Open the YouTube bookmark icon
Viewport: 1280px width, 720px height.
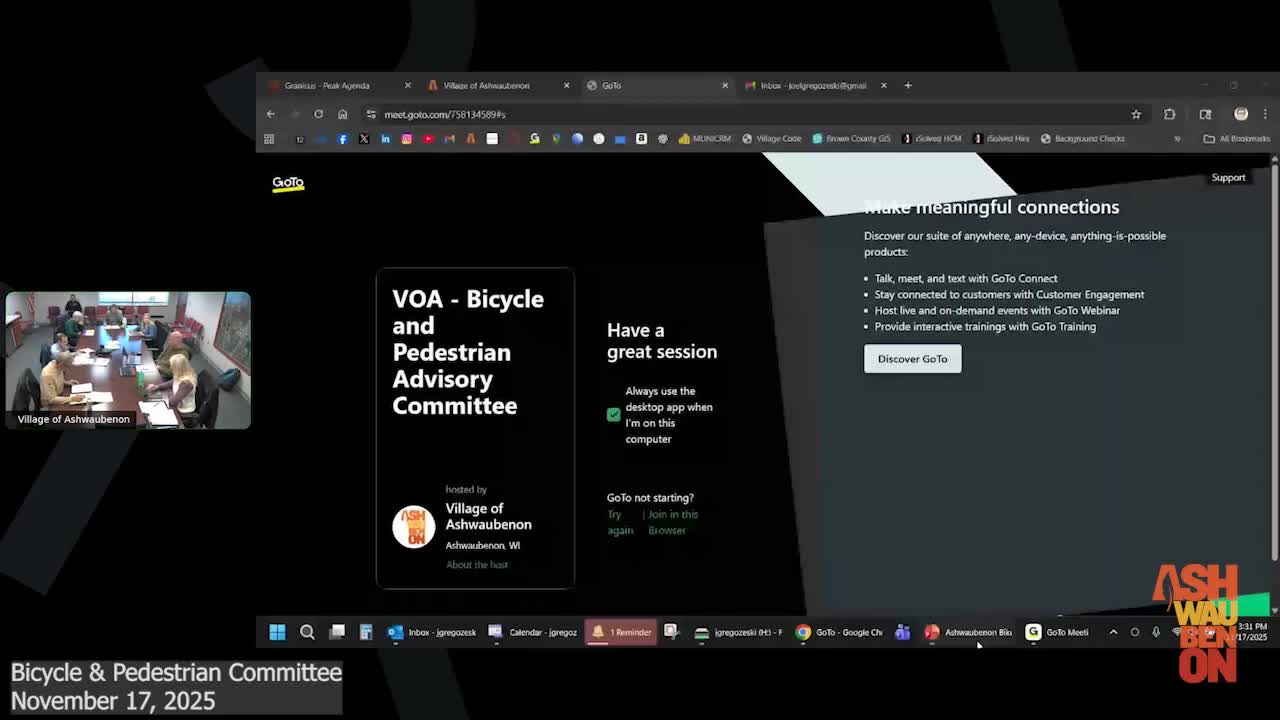[x=428, y=139]
